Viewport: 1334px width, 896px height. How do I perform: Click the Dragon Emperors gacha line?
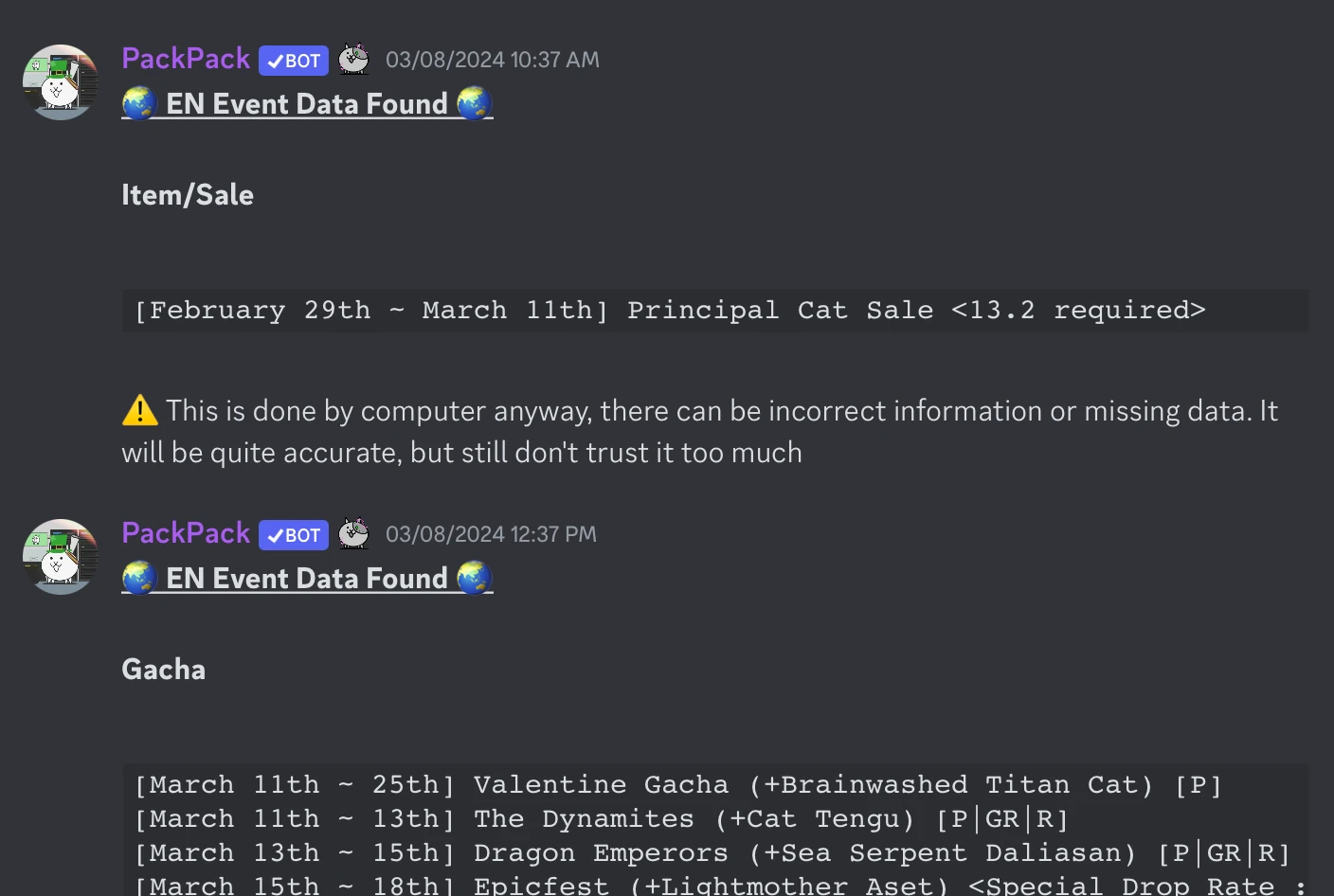tap(711, 853)
